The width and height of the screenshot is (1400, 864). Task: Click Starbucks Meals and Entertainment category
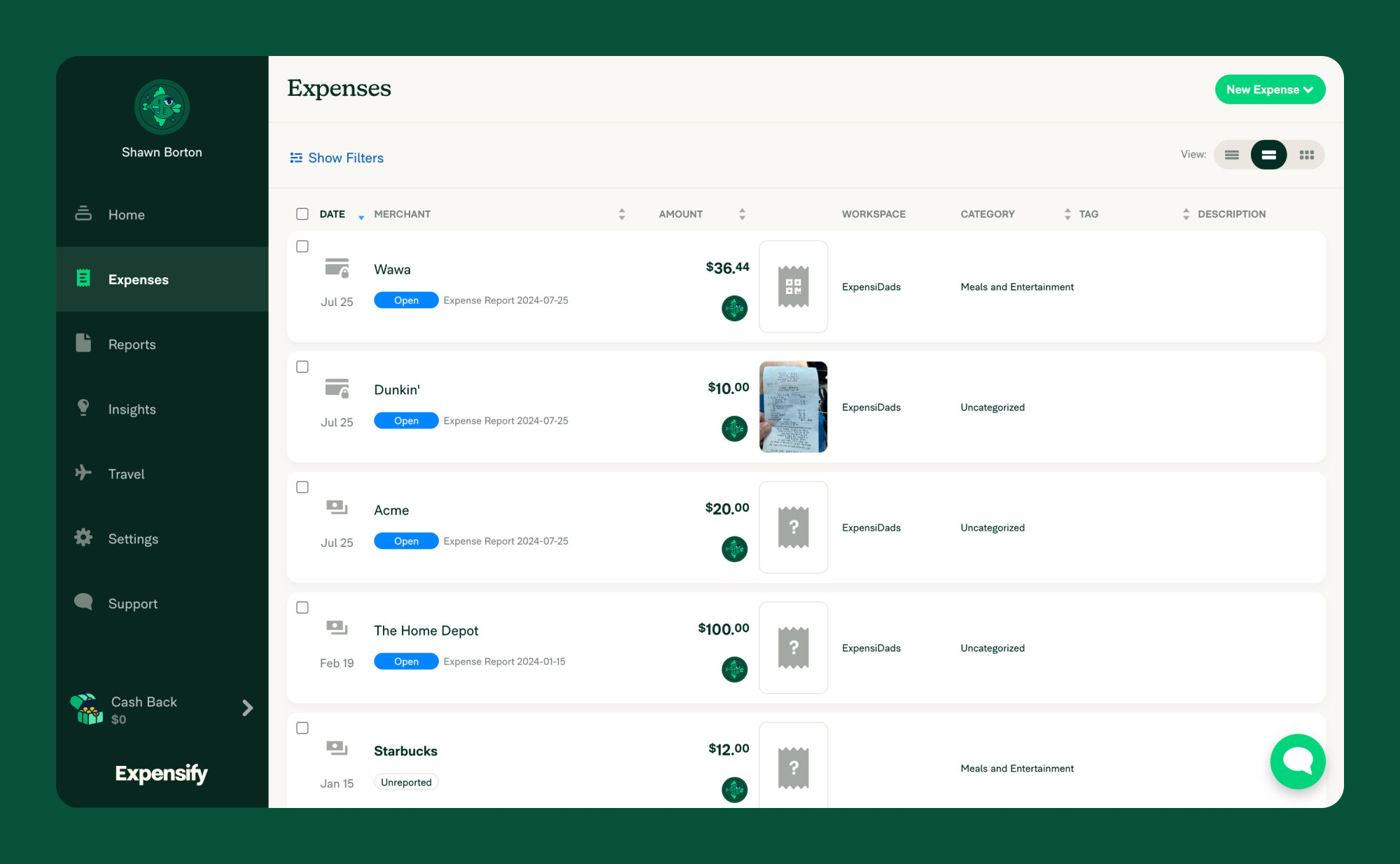click(x=1017, y=768)
